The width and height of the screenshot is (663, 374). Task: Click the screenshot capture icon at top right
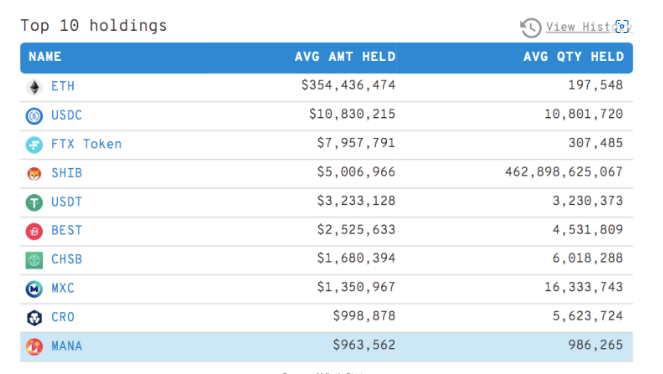622,26
